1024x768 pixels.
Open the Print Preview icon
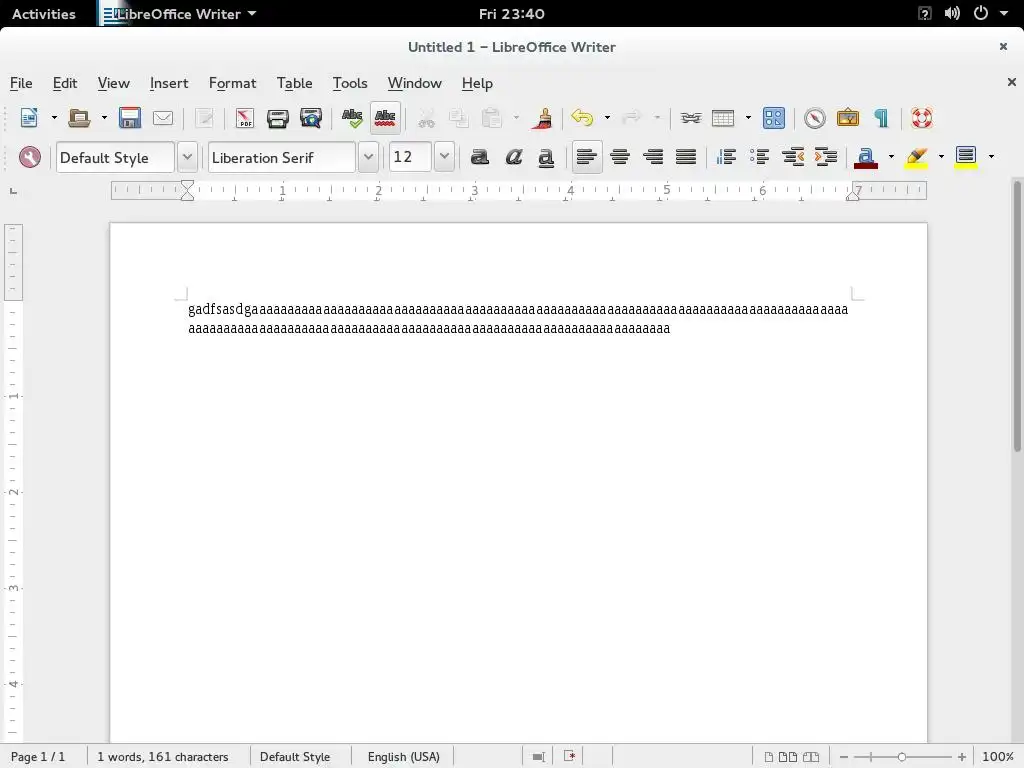[x=311, y=118]
